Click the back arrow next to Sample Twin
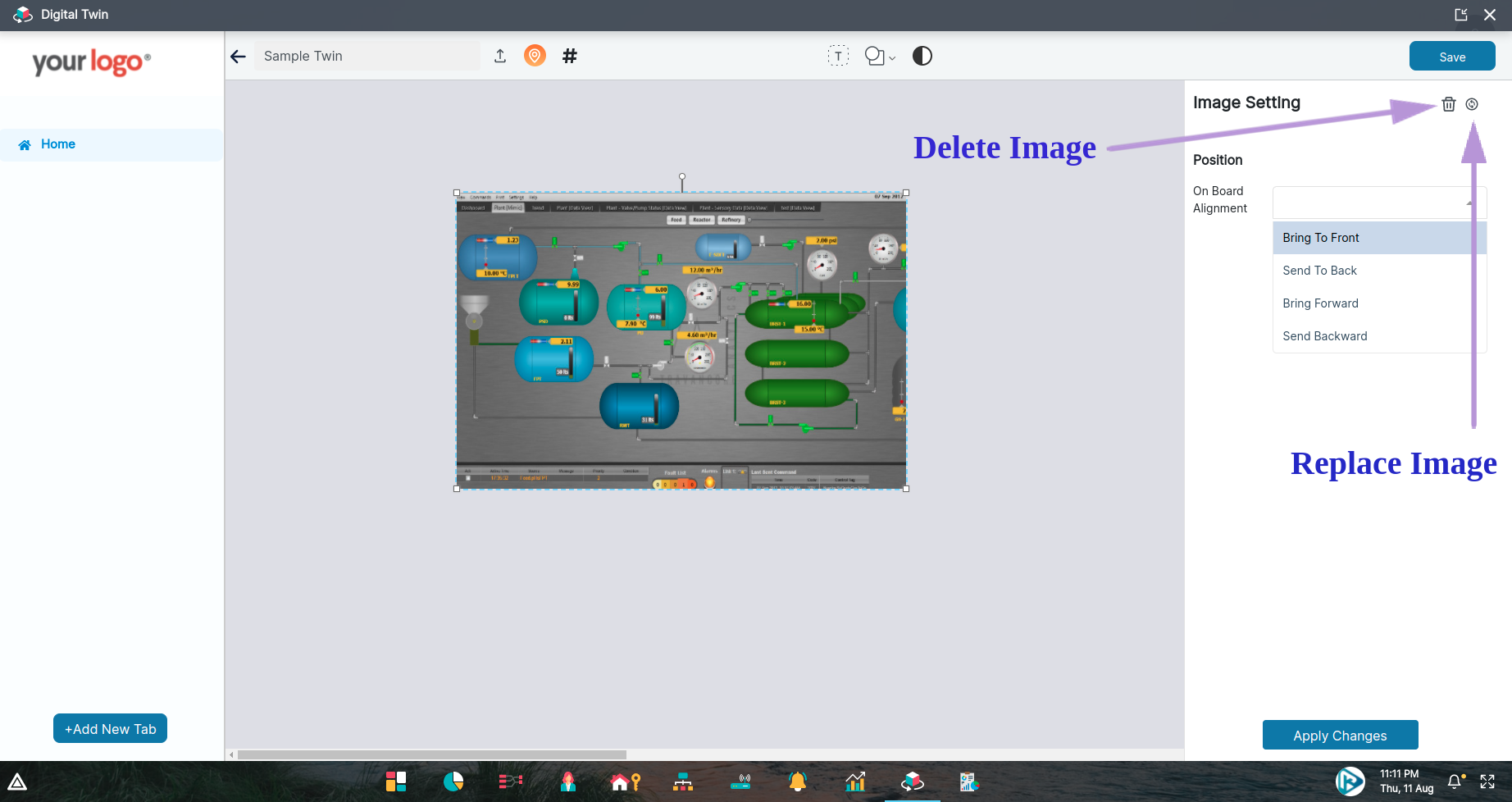Viewport: 1512px width, 802px height. point(238,56)
